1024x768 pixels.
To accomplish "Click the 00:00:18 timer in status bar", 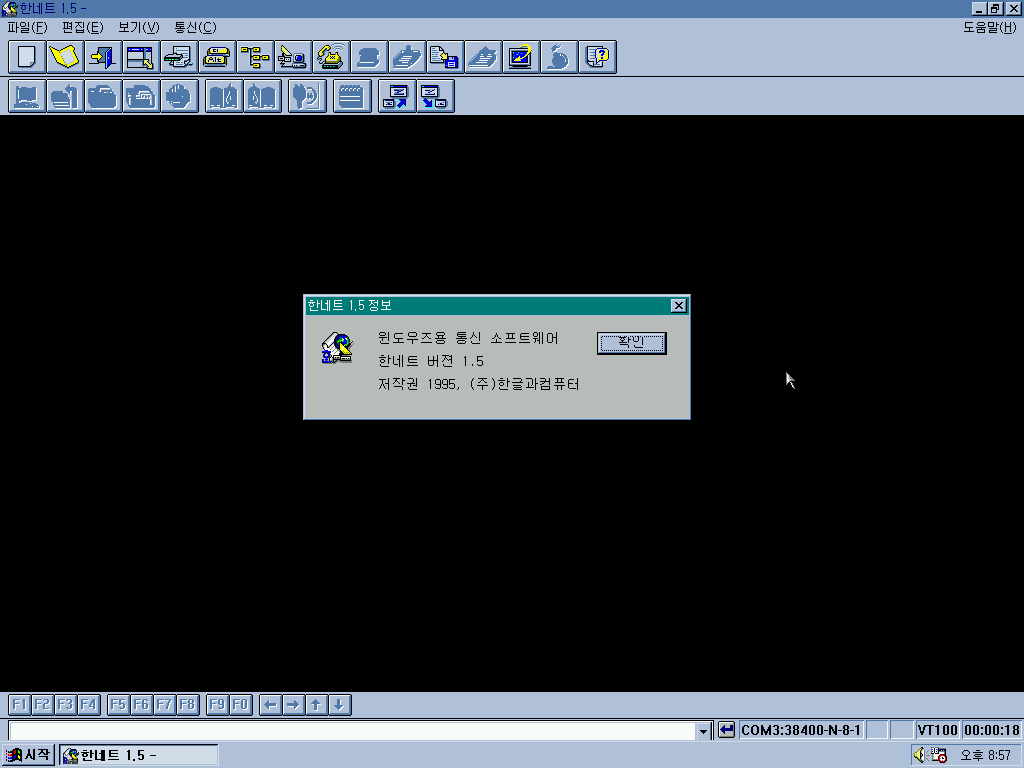I will 991,730.
